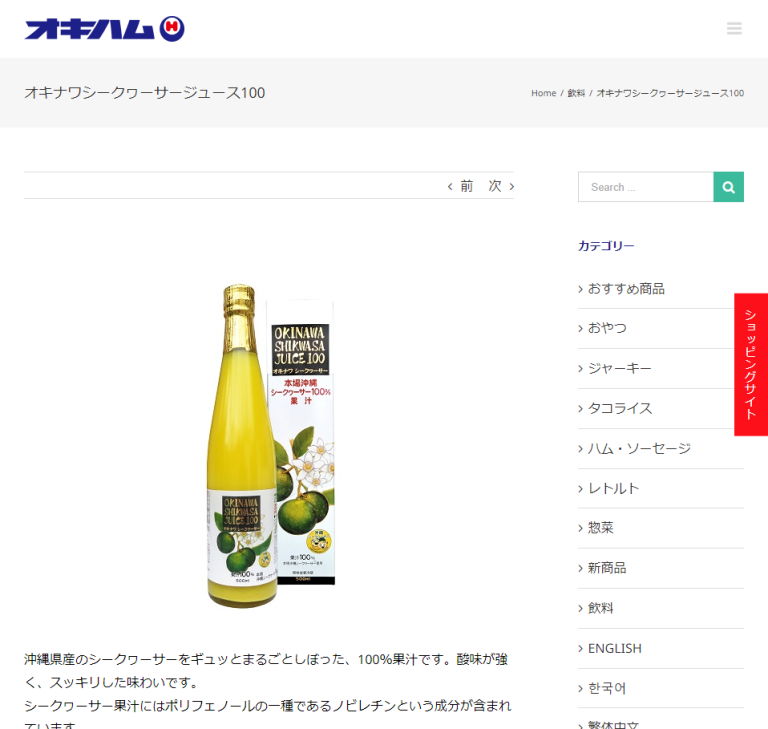The width and height of the screenshot is (768, 729).
Task: Switch to the 한국어 category link
Action: (607, 688)
